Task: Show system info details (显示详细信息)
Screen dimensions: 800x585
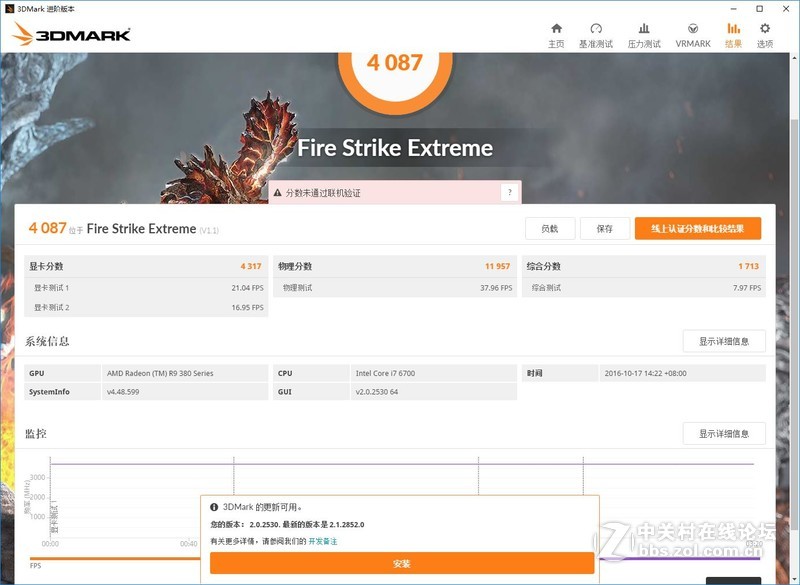Action: tap(724, 342)
